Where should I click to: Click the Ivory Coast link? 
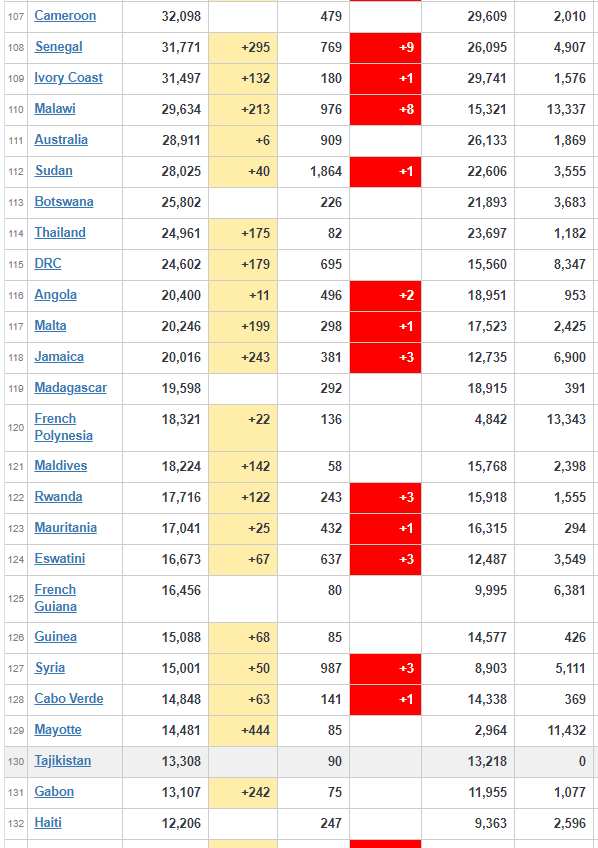[69, 78]
